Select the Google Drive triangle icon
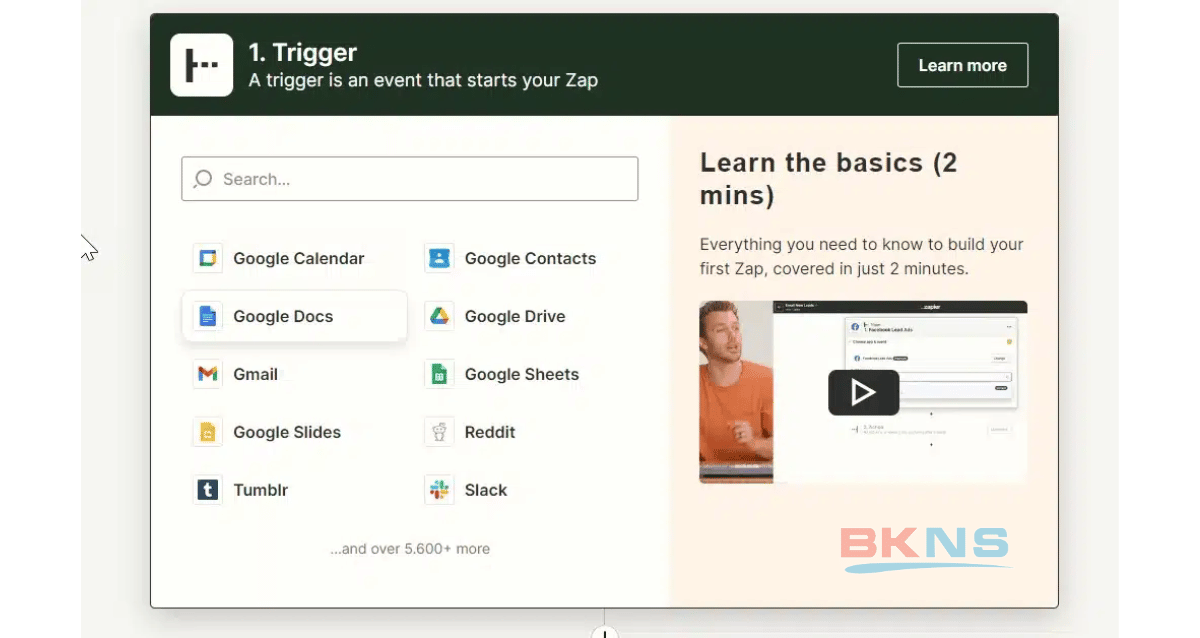 tap(439, 317)
